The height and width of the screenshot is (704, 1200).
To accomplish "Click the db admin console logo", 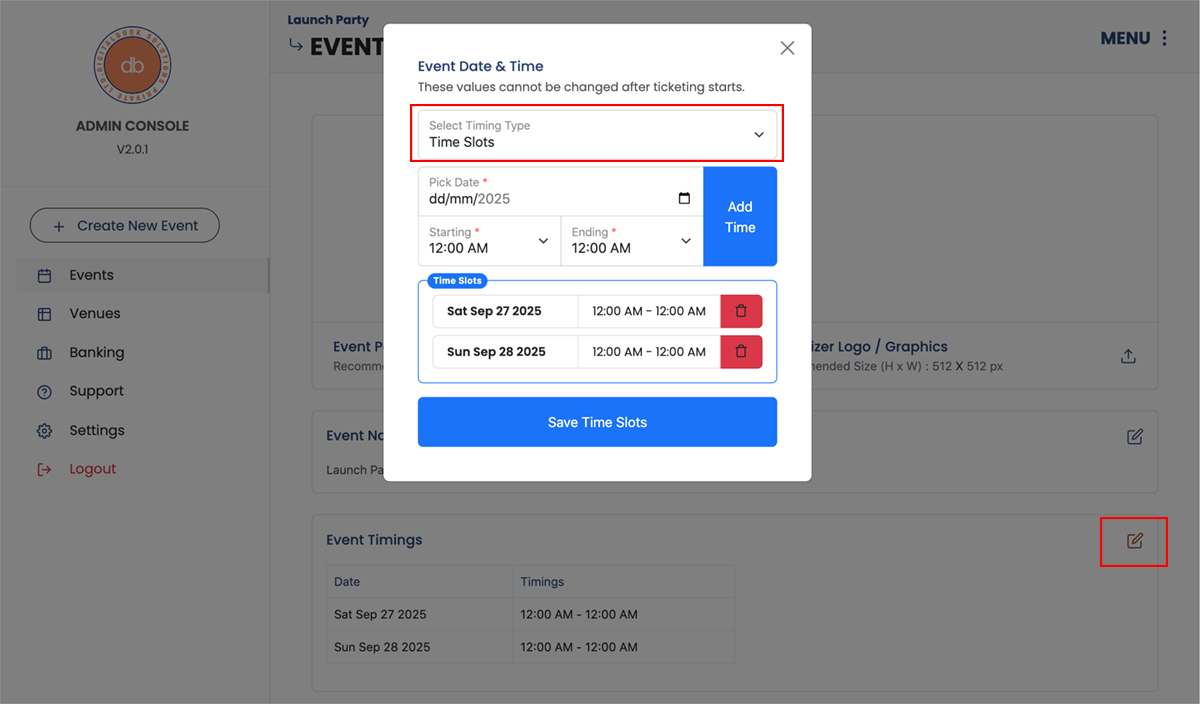I will 132,66.
